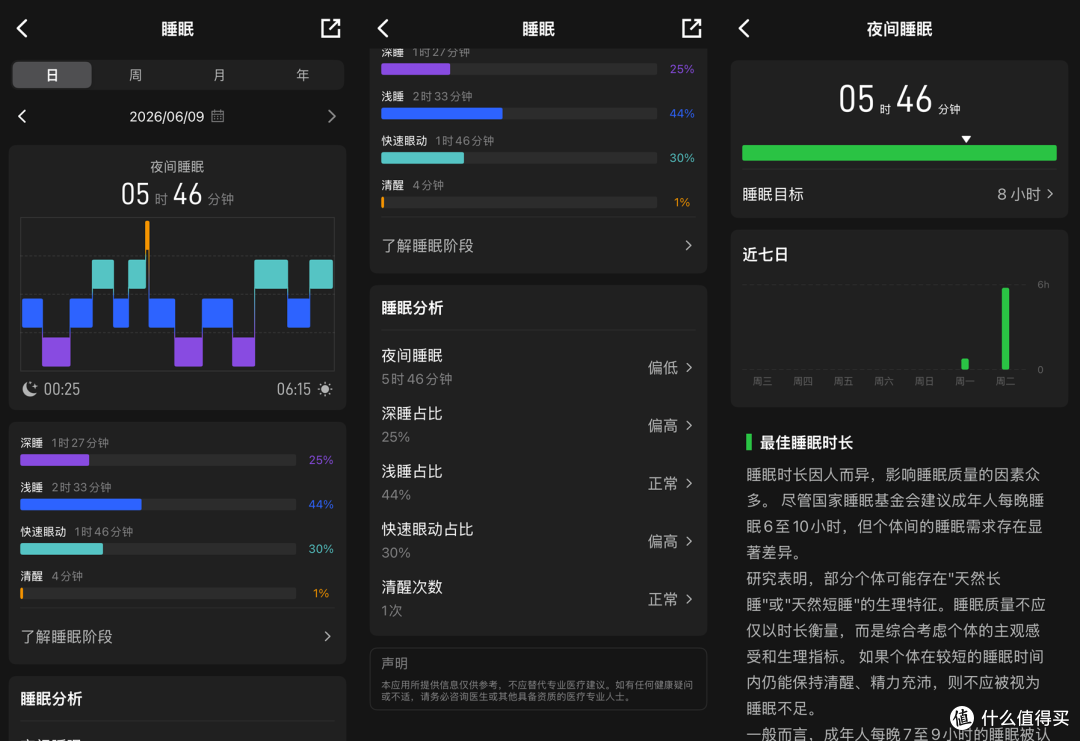Select the 月 tab
The image size is (1080, 741).
coord(219,74)
